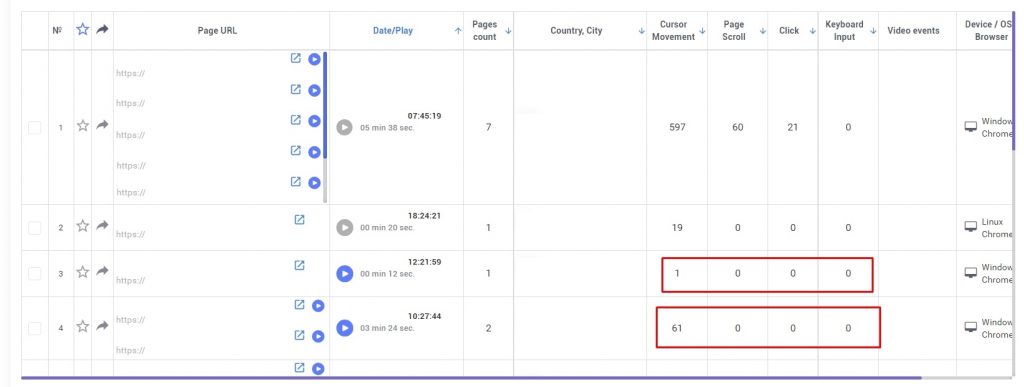Play first page of session 1
The width and height of the screenshot is (1024, 387).
314,59
